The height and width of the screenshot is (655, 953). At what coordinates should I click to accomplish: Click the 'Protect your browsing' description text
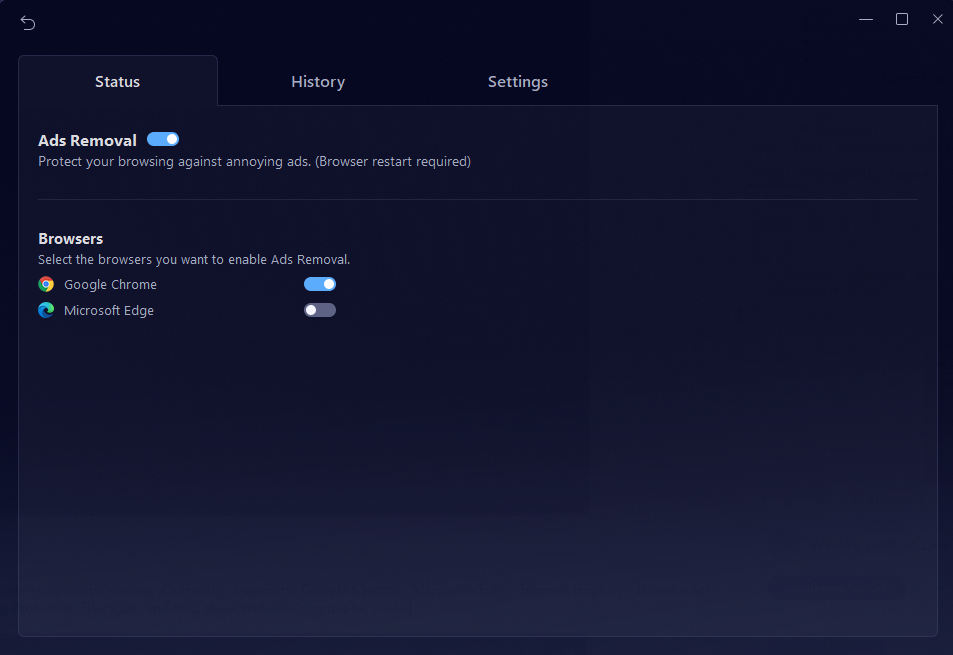(254, 161)
